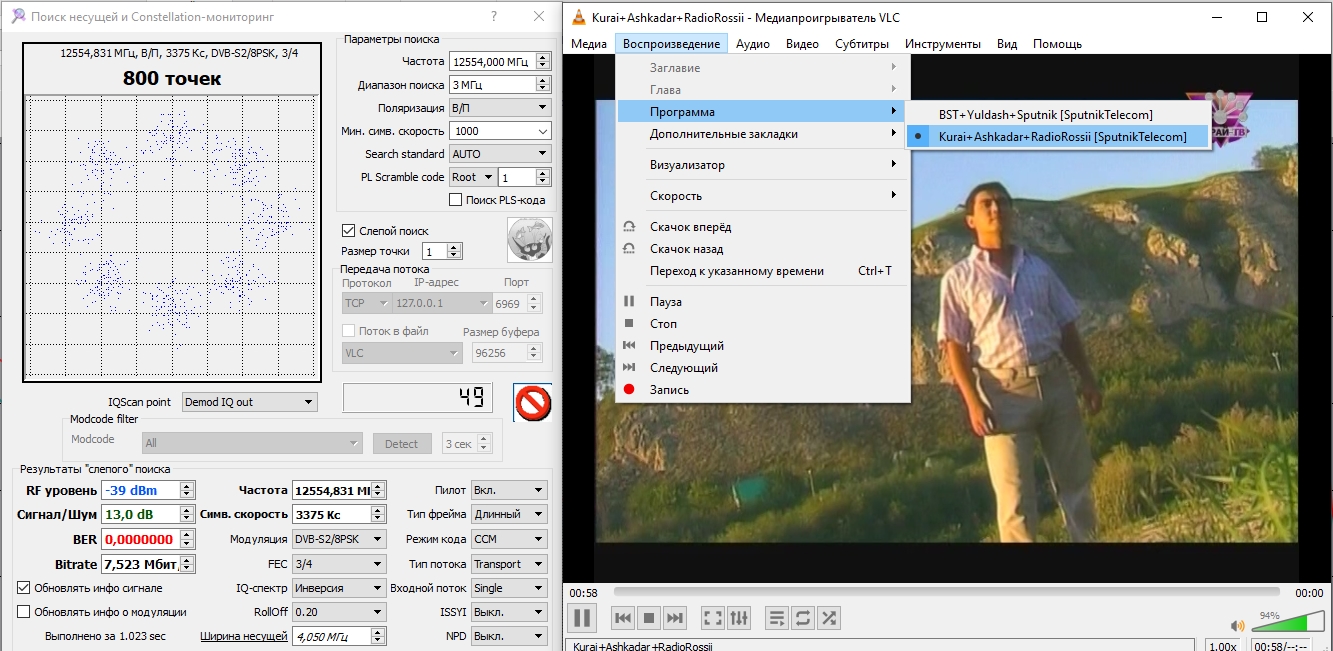This screenshot has width=1333, height=651.
Task: Open RollOff 0.20 dropdown
Action: point(338,612)
